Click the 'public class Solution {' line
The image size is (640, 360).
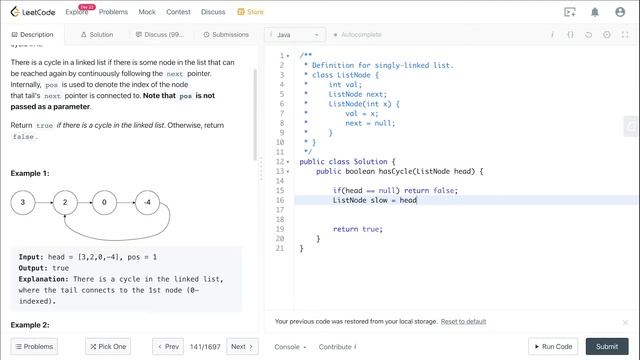coord(347,162)
